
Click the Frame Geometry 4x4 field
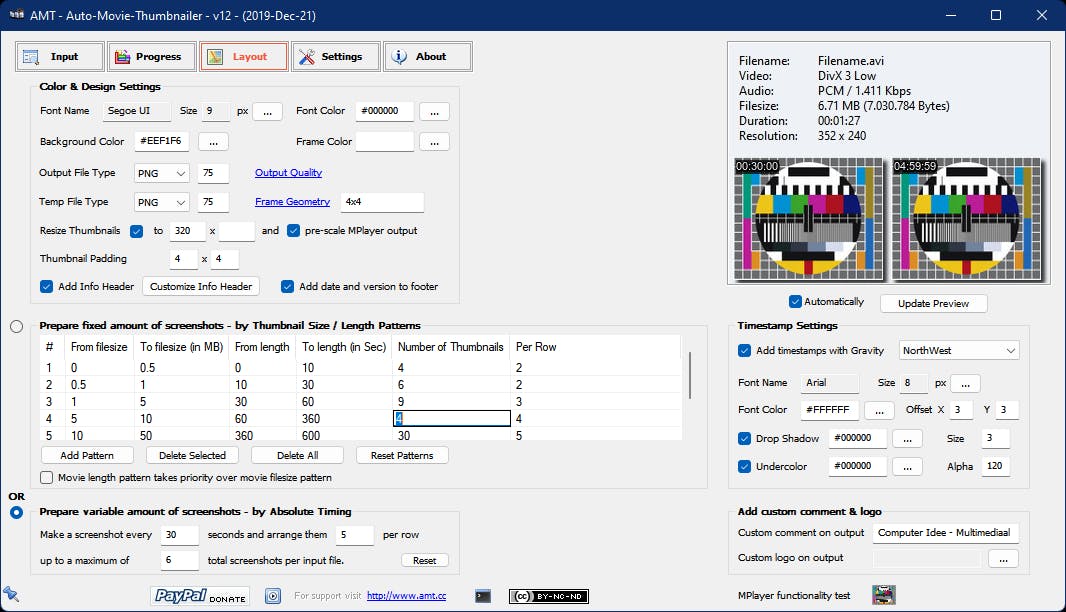[382, 202]
